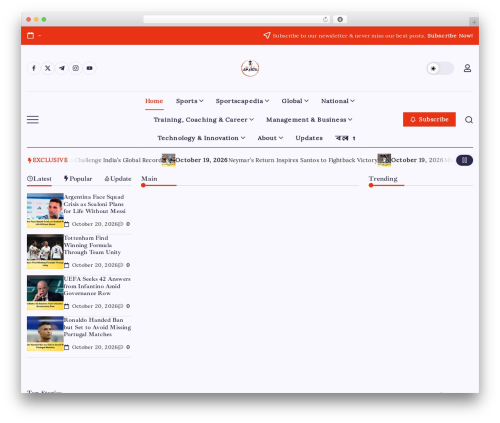Click the Main section heading
Image resolution: width=500 pixels, height=423 pixels.
pyautogui.click(x=149, y=179)
